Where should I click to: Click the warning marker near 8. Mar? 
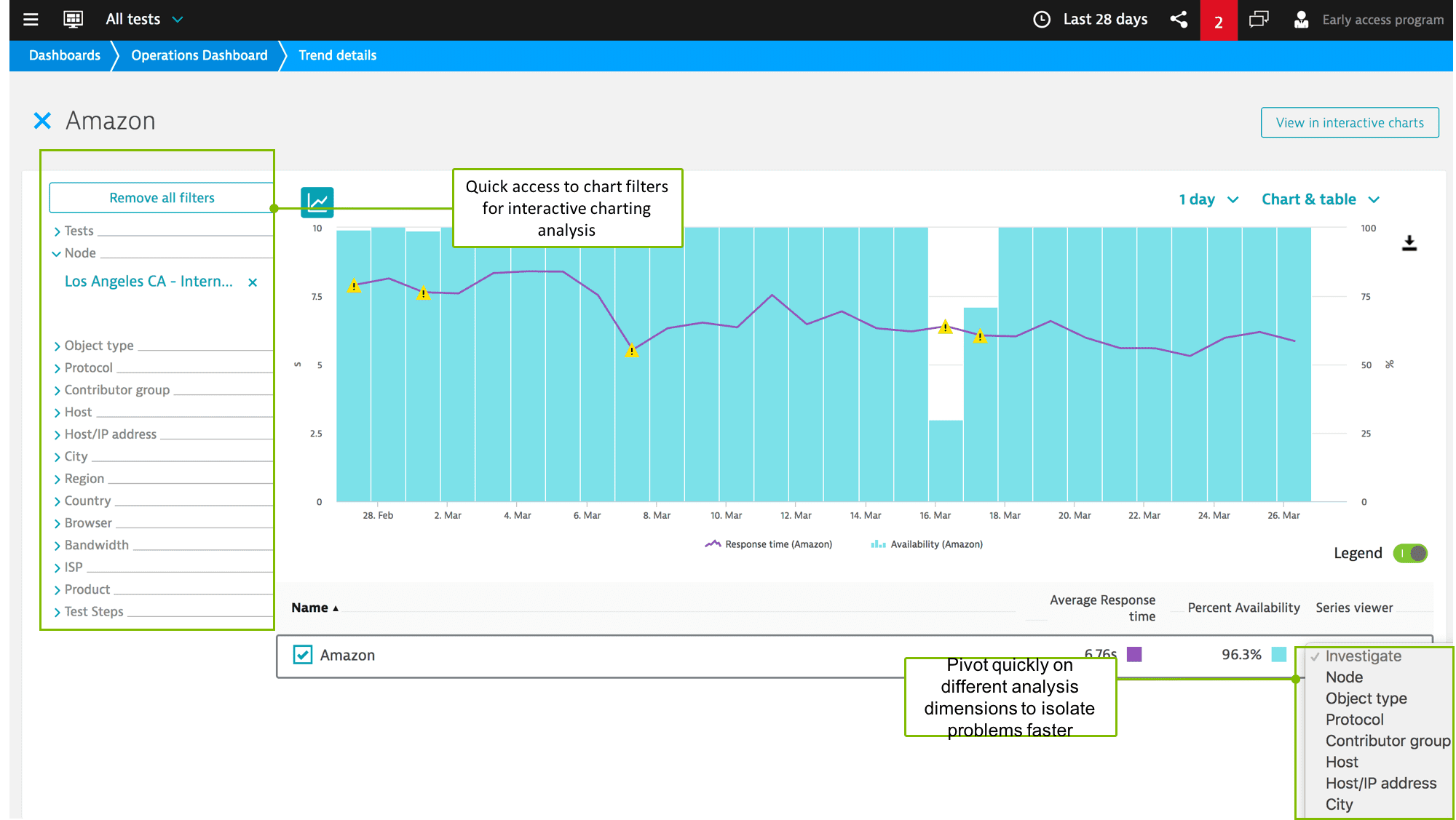(631, 350)
